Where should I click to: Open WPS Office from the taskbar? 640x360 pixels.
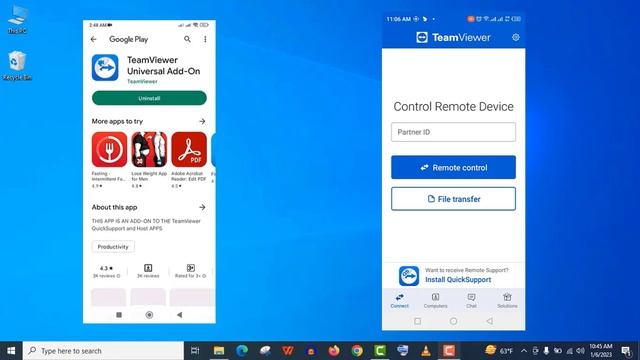(288, 351)
